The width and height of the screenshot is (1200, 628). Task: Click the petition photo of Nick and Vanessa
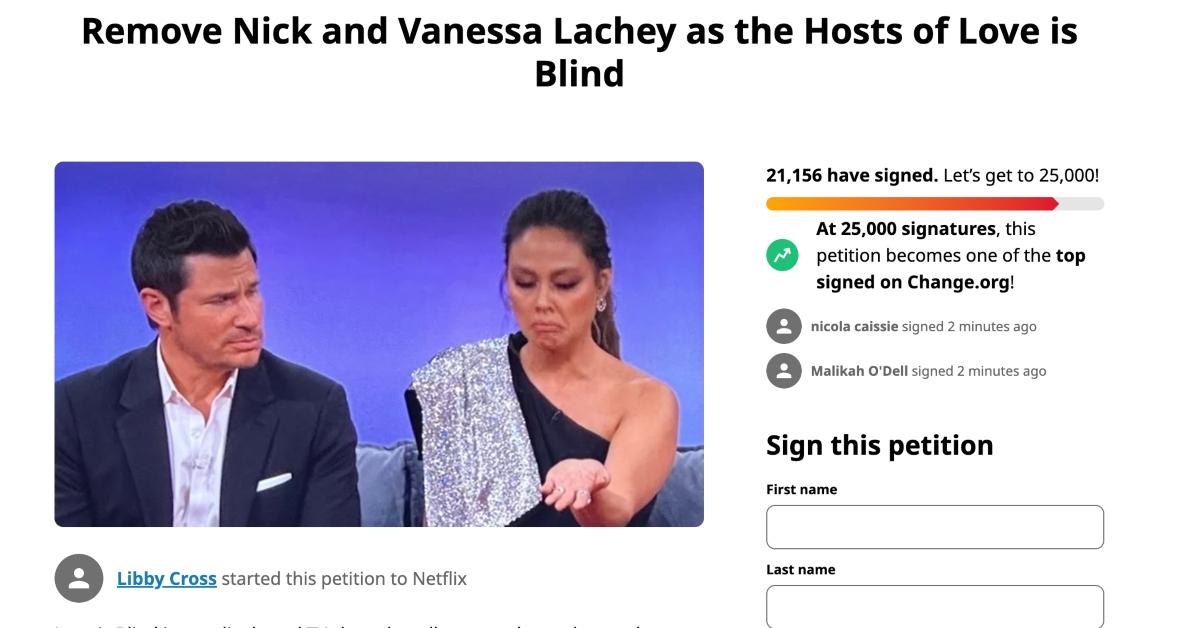point(380,344)
